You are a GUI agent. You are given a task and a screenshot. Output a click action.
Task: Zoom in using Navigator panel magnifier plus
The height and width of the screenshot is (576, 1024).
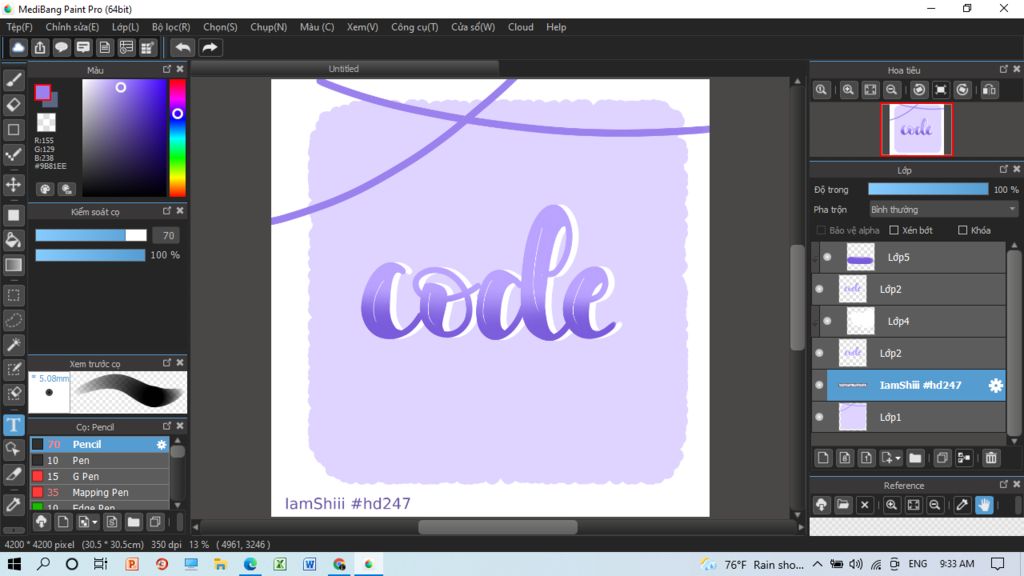[x=848, y=90]
